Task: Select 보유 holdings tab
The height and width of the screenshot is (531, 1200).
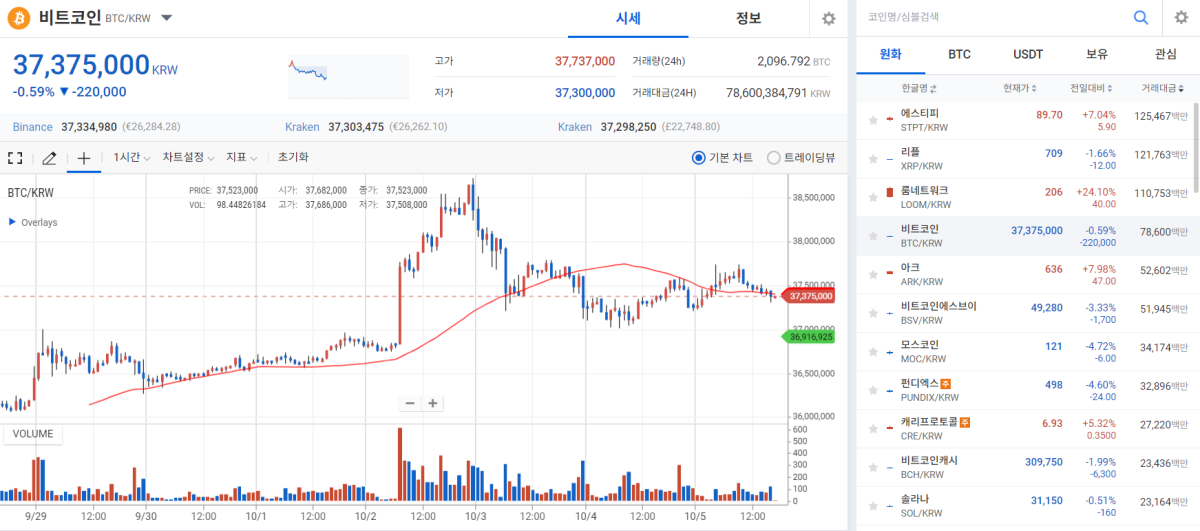Action: [1097, 54]
